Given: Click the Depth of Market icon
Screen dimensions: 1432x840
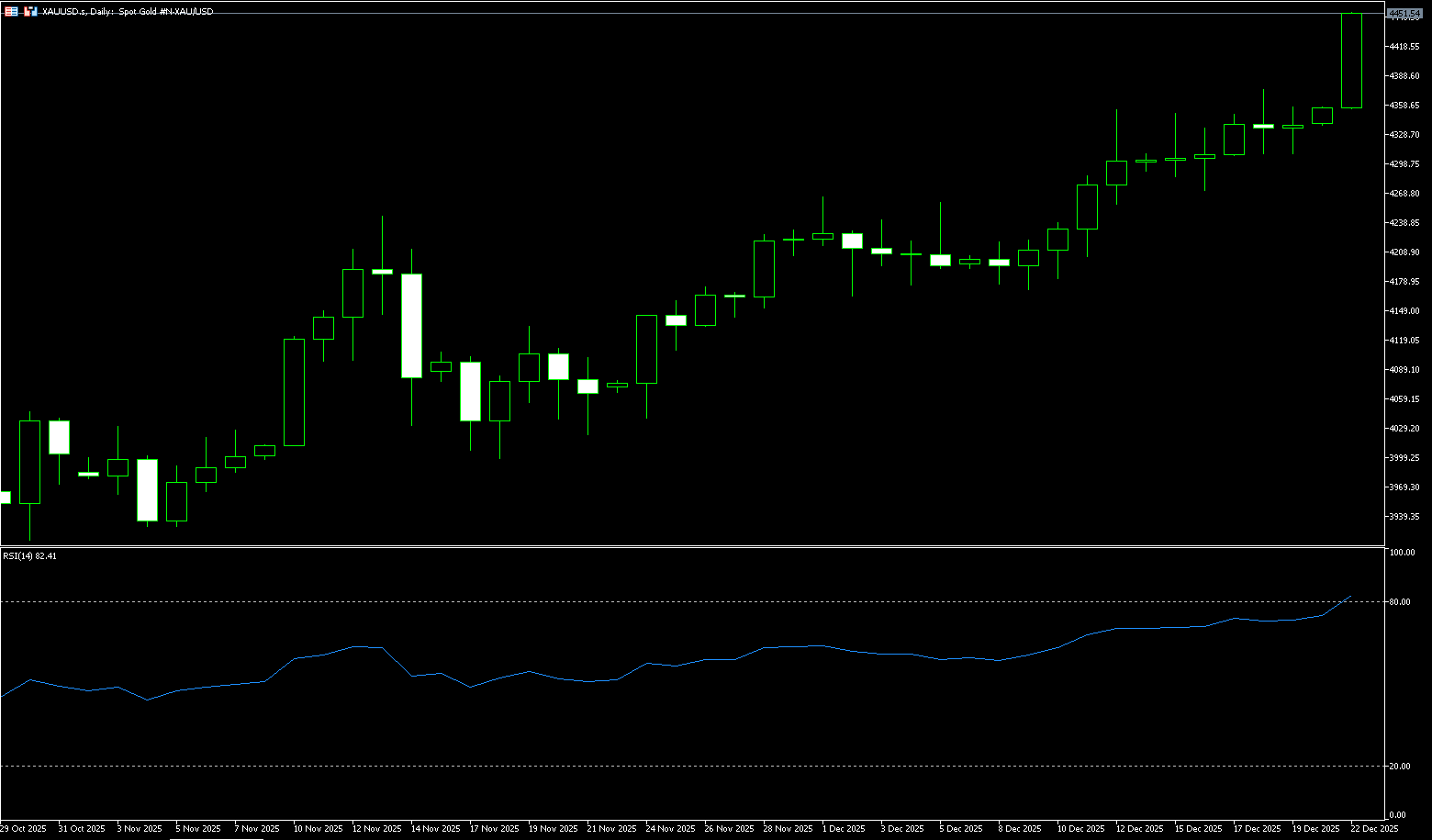Looking at the screenshot, I should pyautogui.click(x=30, y=11).
